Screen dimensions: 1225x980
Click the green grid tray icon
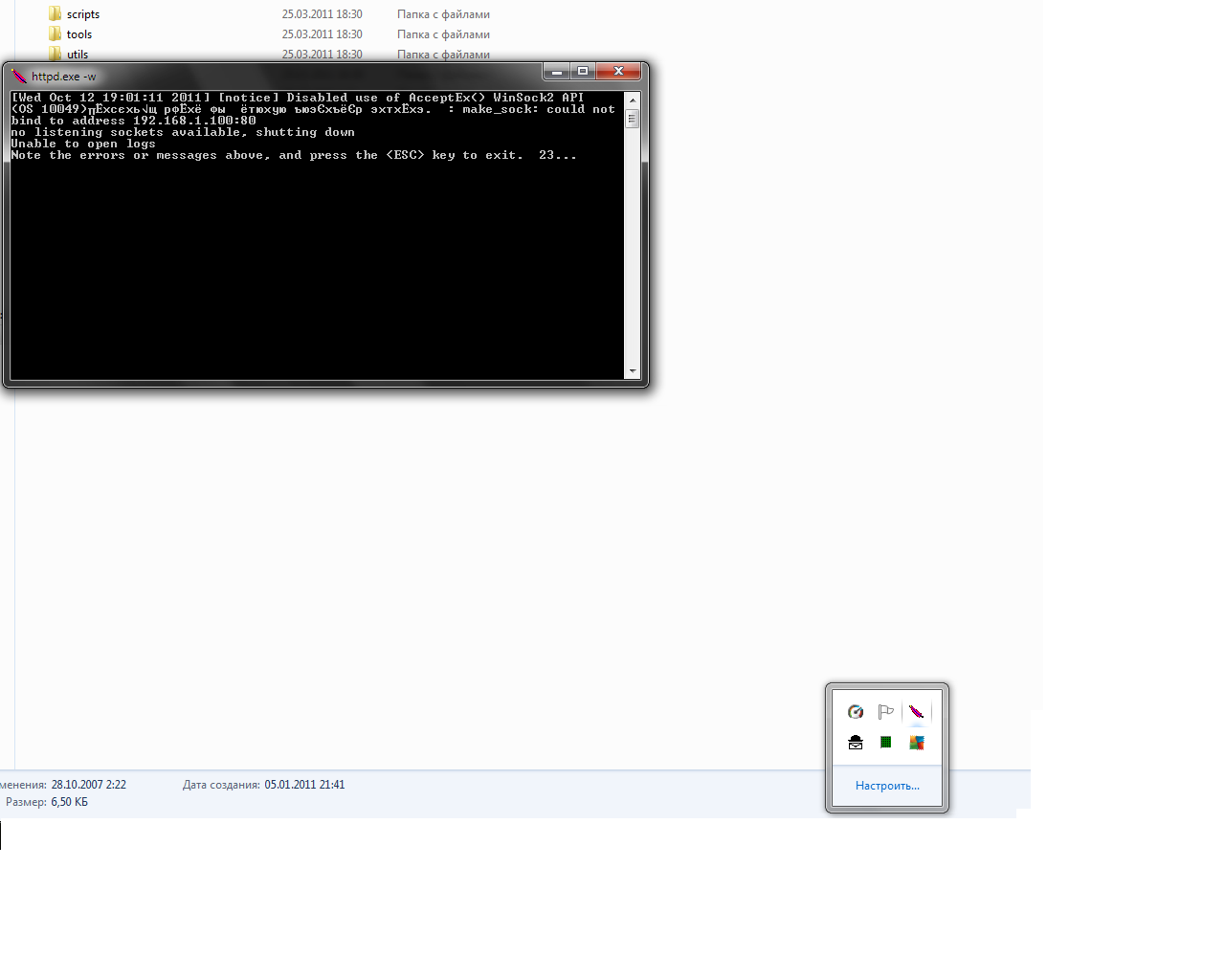pyautogui.click(x=886, y=743)
